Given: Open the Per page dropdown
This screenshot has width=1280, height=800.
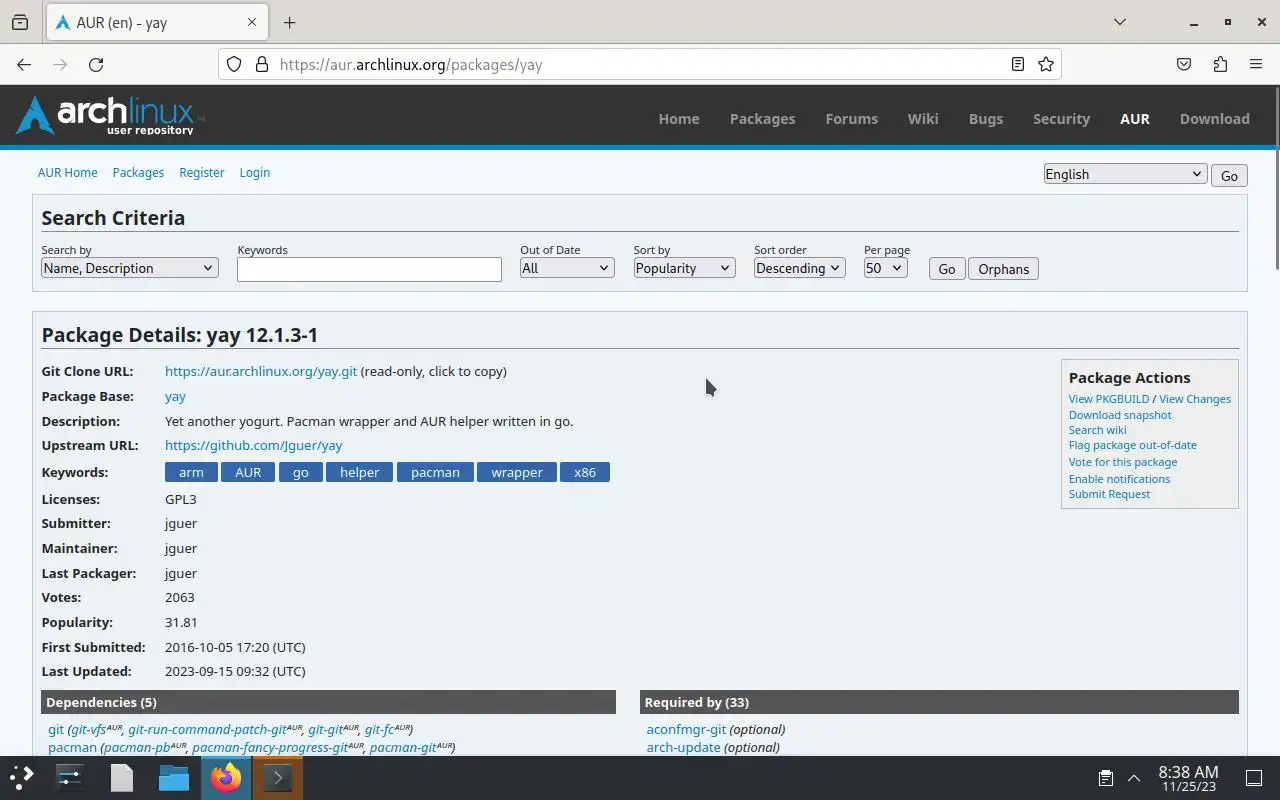Looking at the screenshot, I should (x=885, y=268).
